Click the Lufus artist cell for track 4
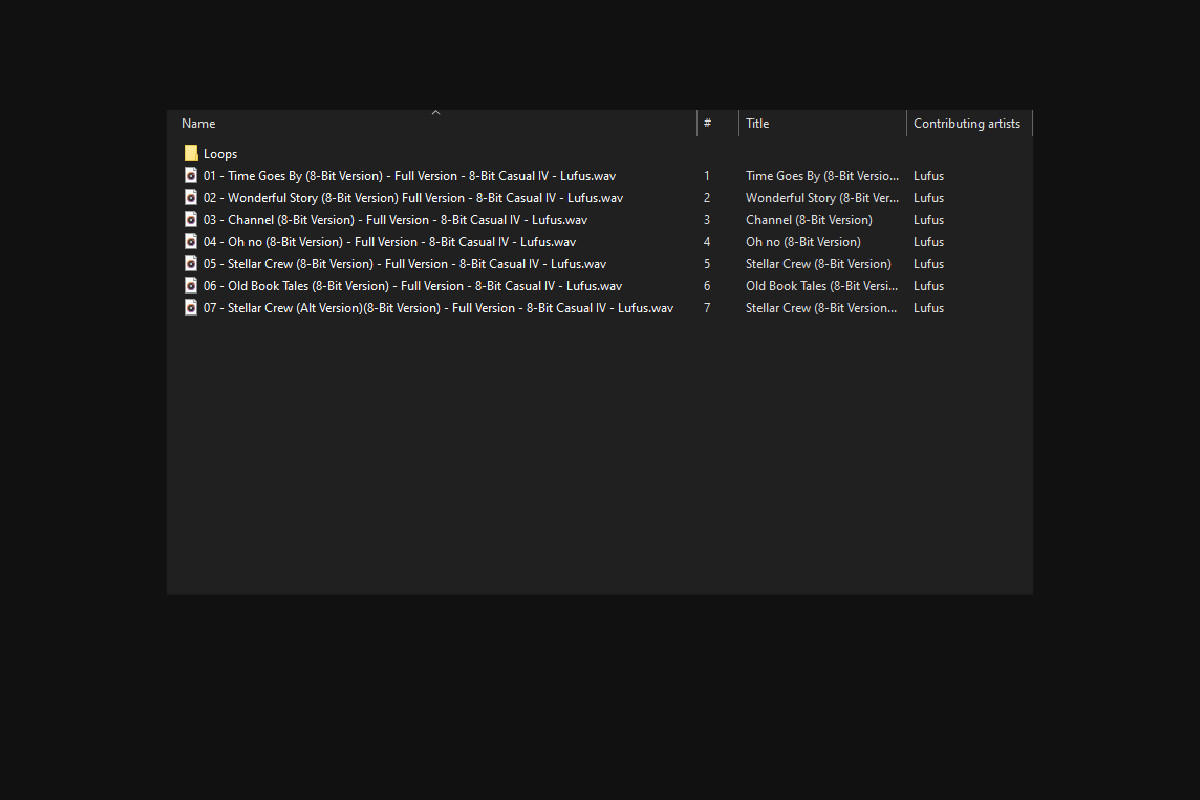1200x800 pixels. click(x=929, y=242)
